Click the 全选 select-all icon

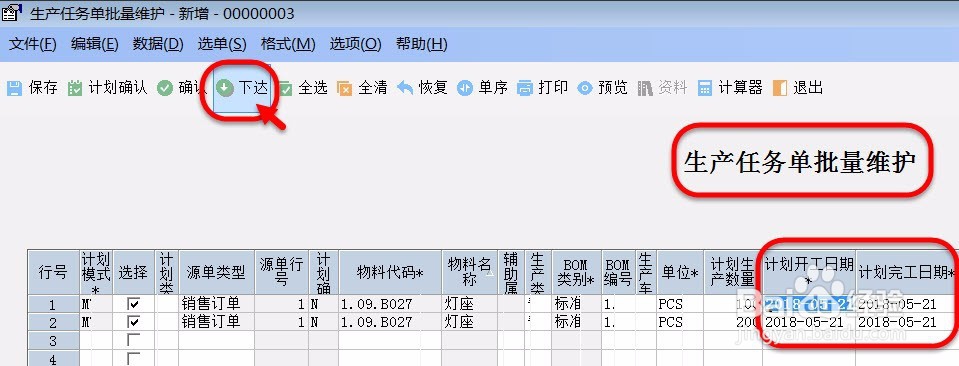click(x=285, y=89)
